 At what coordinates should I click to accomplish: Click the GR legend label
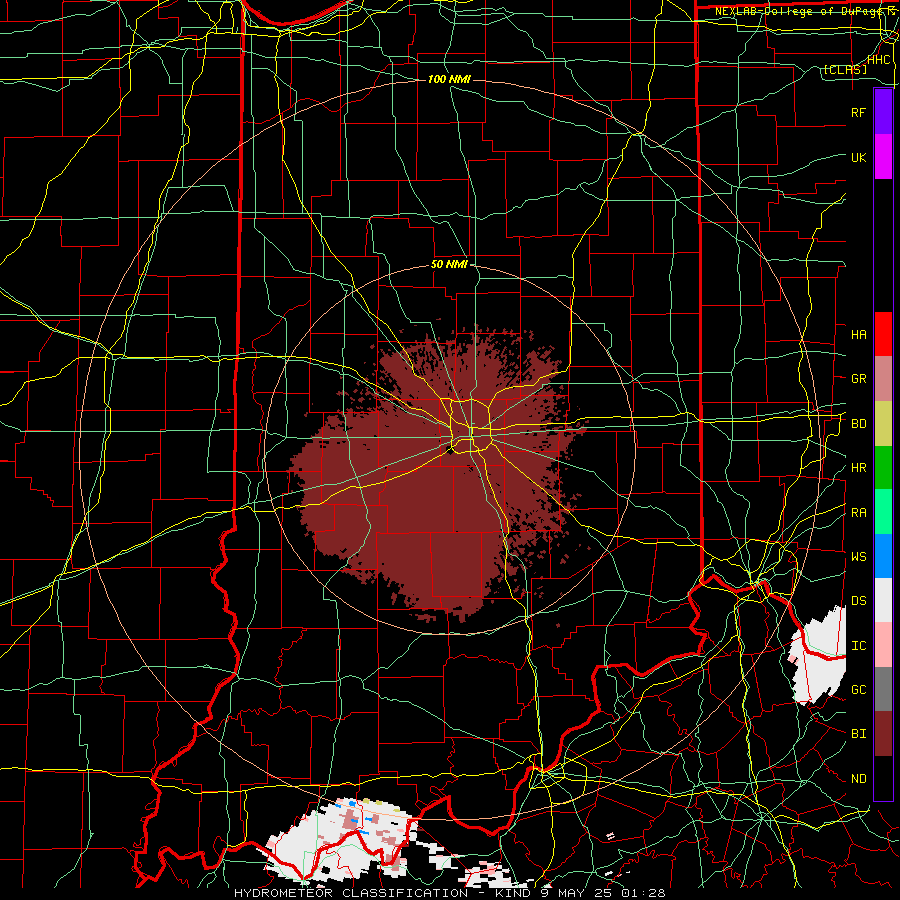(x=858, y=379)
